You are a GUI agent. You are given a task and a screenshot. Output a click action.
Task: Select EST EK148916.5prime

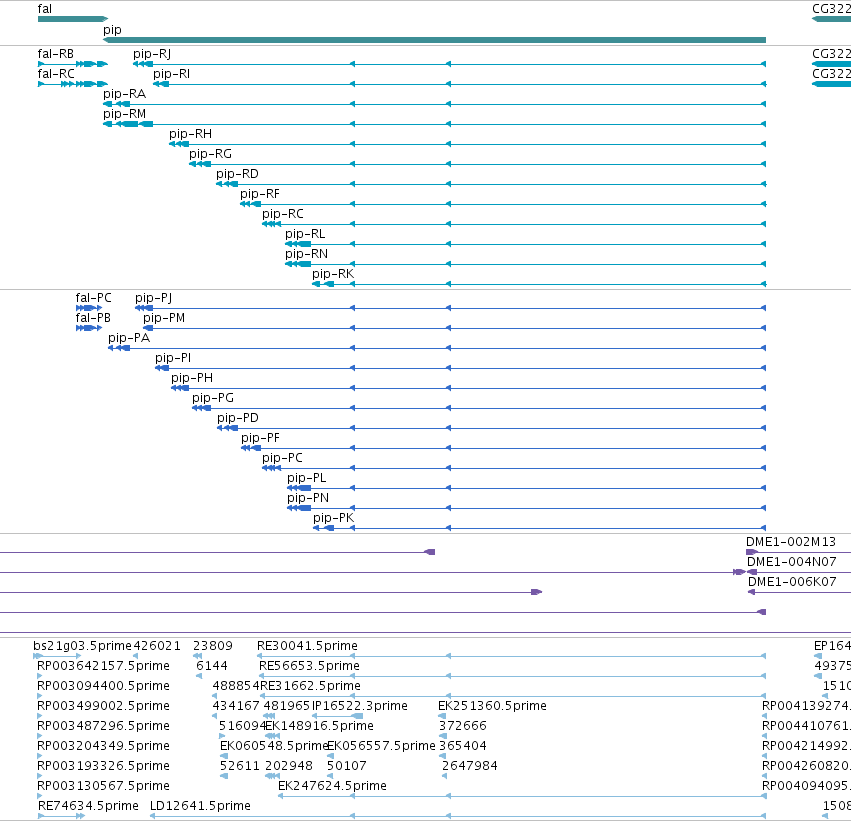(319, 727)
